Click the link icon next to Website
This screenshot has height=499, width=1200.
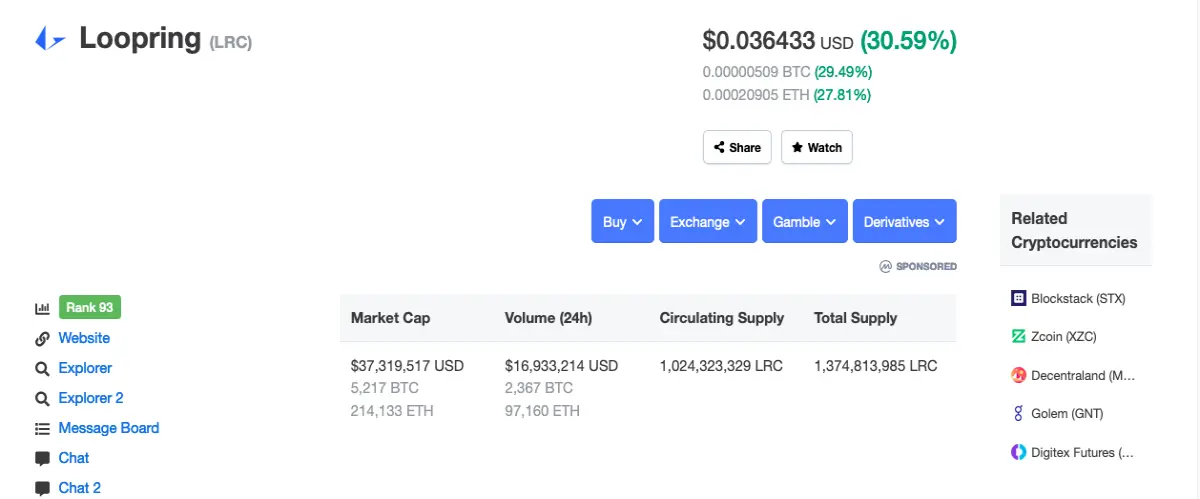(x=42, y=338)
